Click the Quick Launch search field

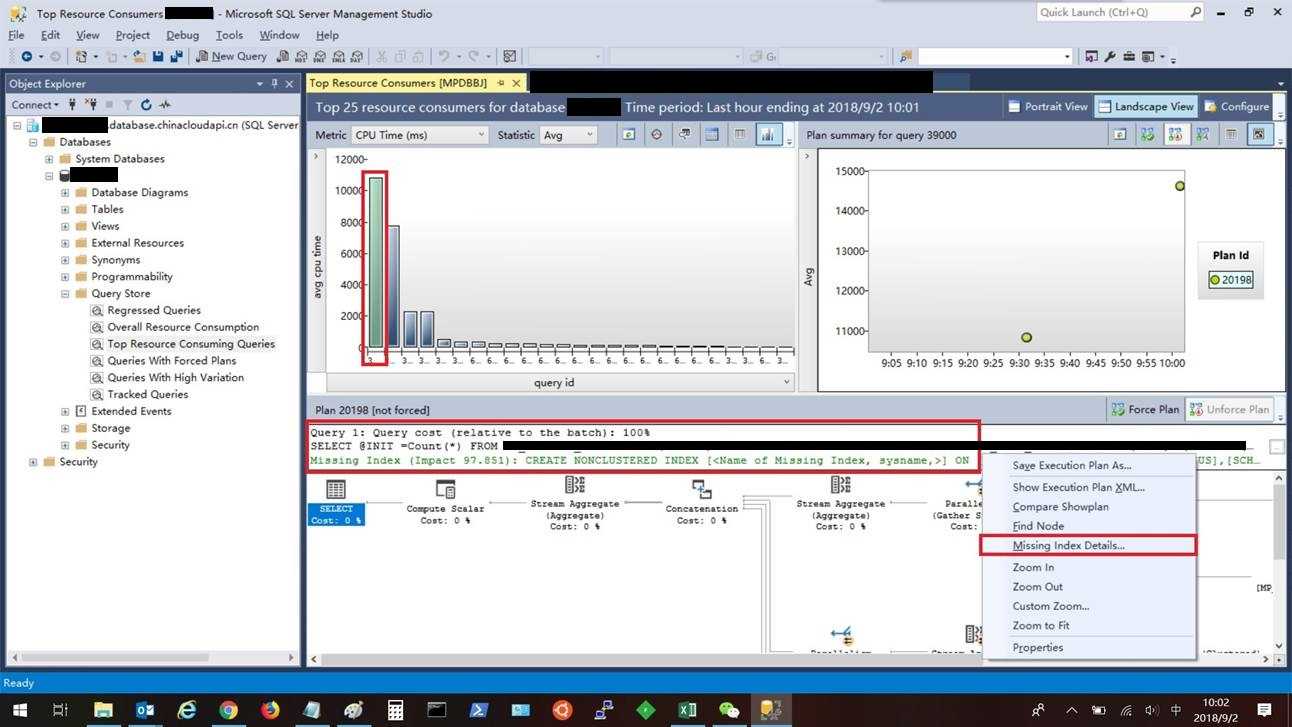point(1112,12)
